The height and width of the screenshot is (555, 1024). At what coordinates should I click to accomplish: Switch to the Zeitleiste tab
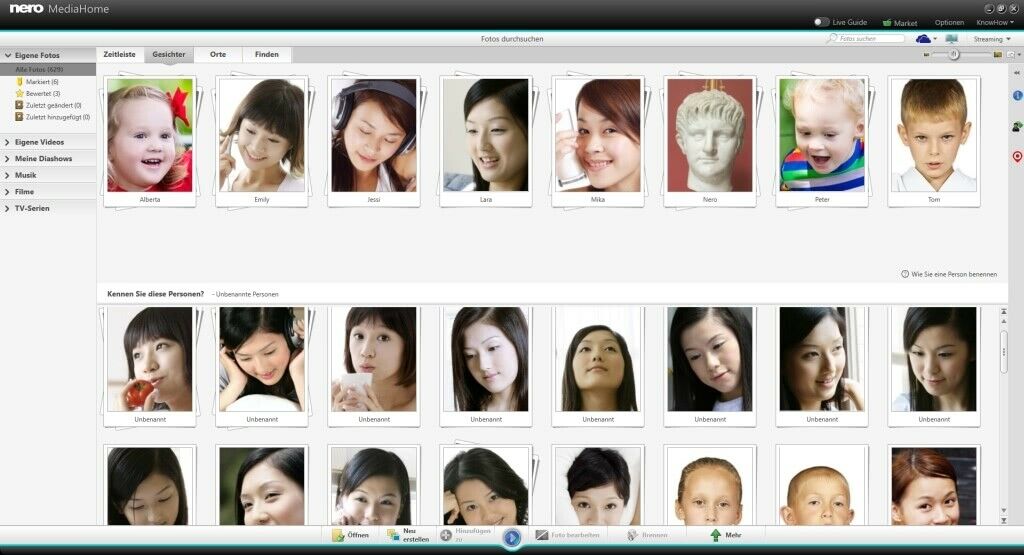click(119, 54)
